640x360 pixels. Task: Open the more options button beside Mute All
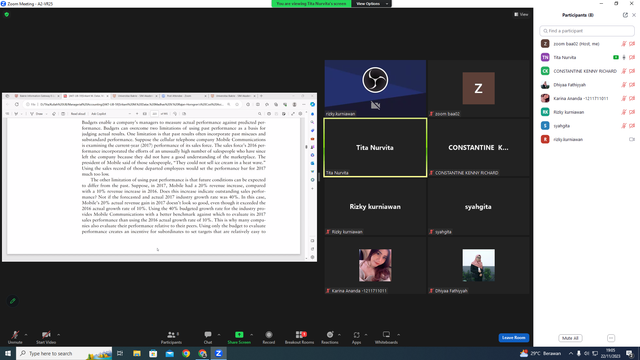click(611, 338)
